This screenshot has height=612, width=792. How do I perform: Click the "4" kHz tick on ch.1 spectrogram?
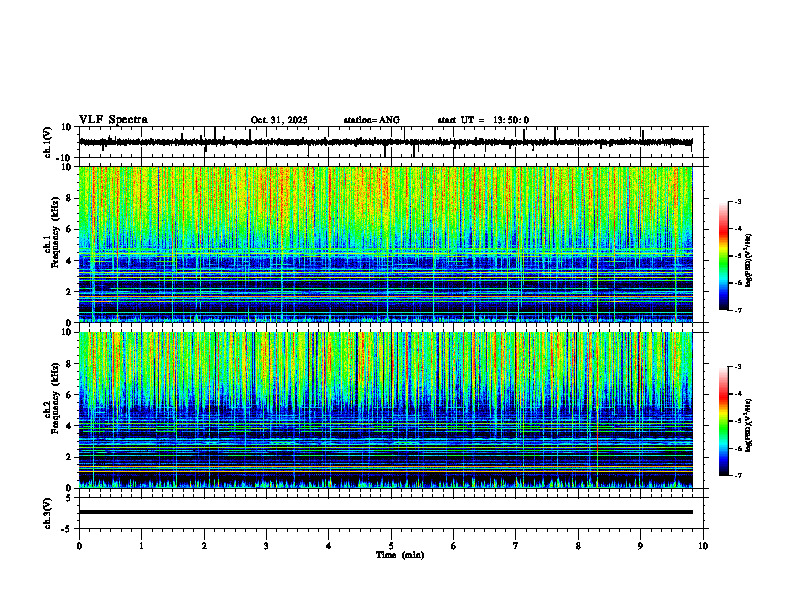(70, 261)
